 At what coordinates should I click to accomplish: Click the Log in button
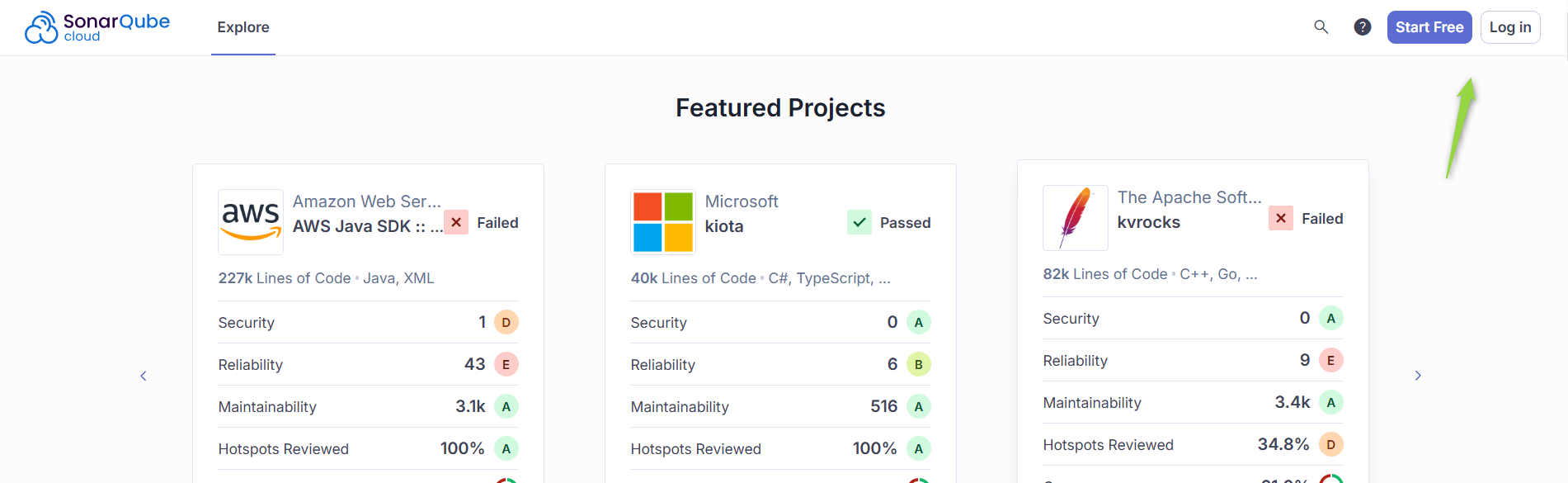[x=1510, y=27]
